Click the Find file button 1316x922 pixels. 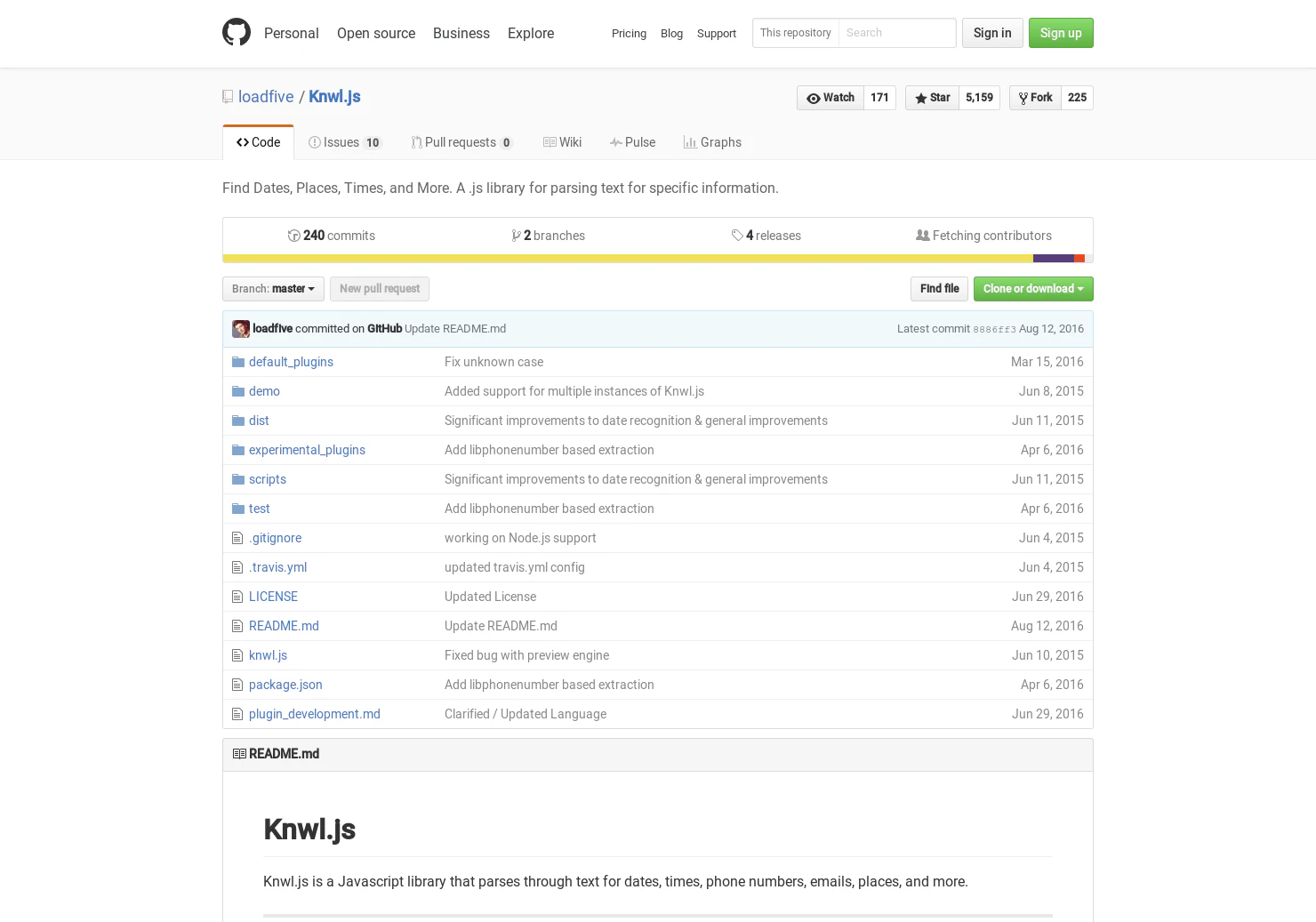click(939, 289)
